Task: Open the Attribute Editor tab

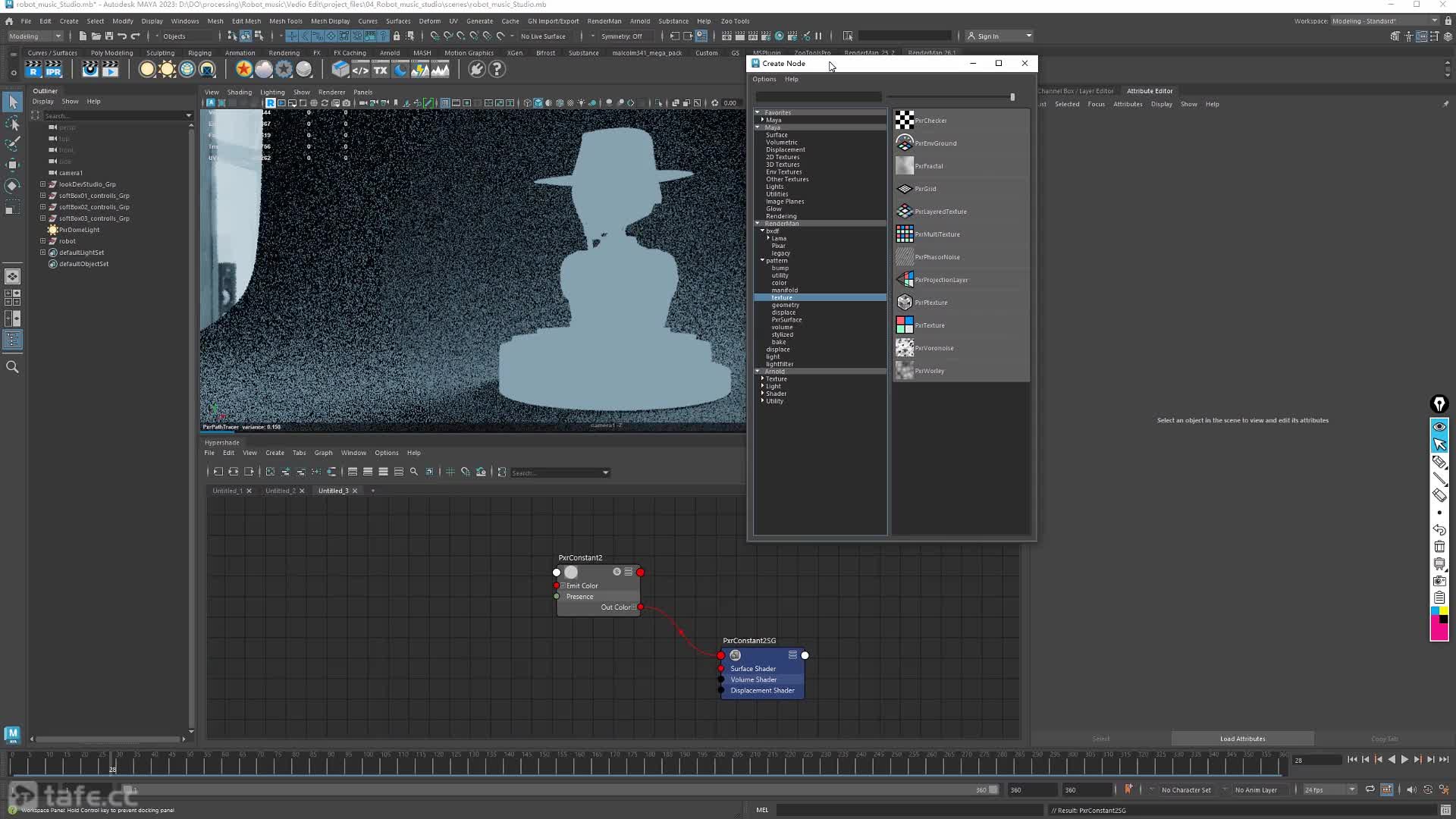Action: (1149, 91)
